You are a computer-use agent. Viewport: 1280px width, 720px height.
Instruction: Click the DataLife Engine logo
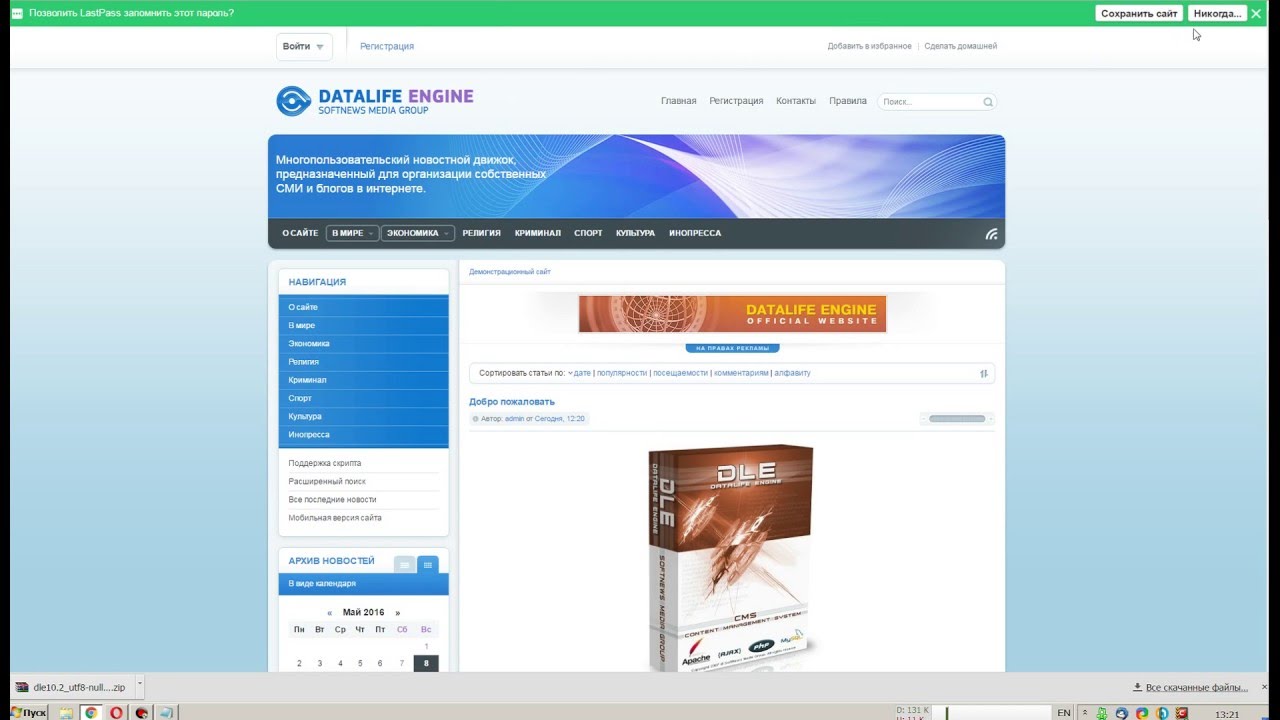374,101
